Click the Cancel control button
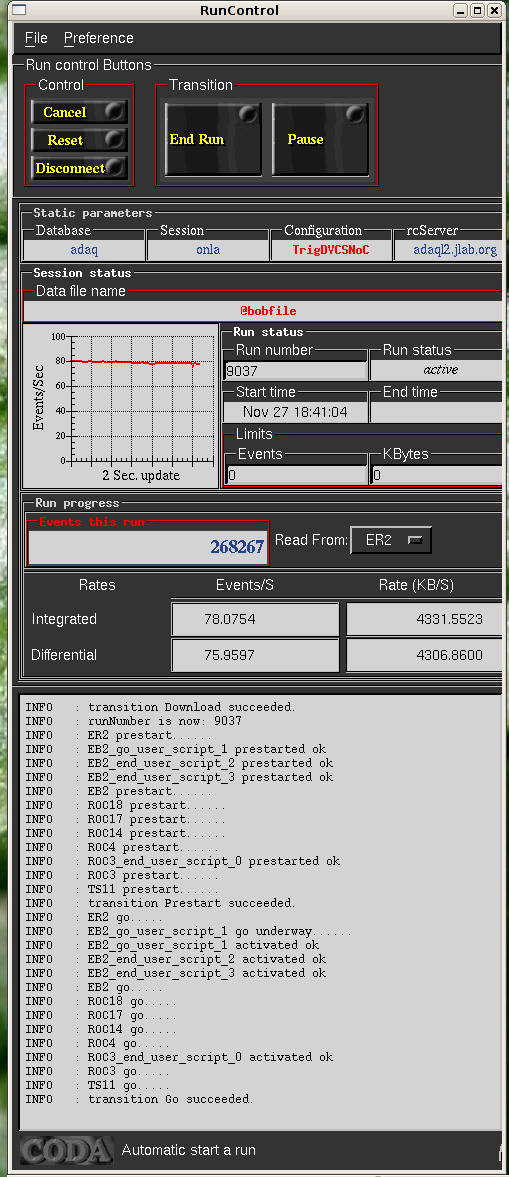The width and height of the screenshot is (509, 1177). point(79,112)
